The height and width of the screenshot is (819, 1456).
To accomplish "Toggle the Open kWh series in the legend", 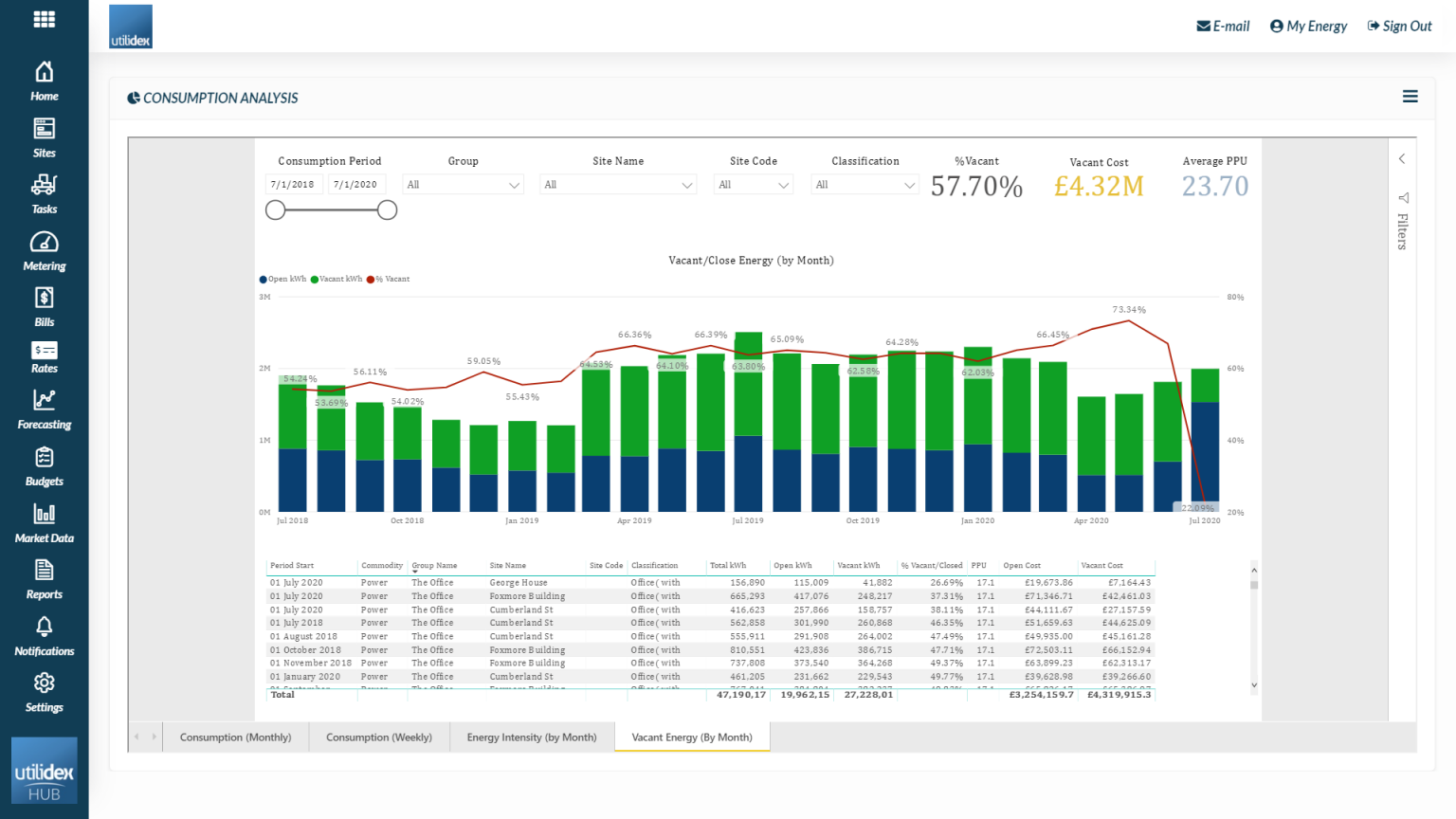I will click(281, 279).
